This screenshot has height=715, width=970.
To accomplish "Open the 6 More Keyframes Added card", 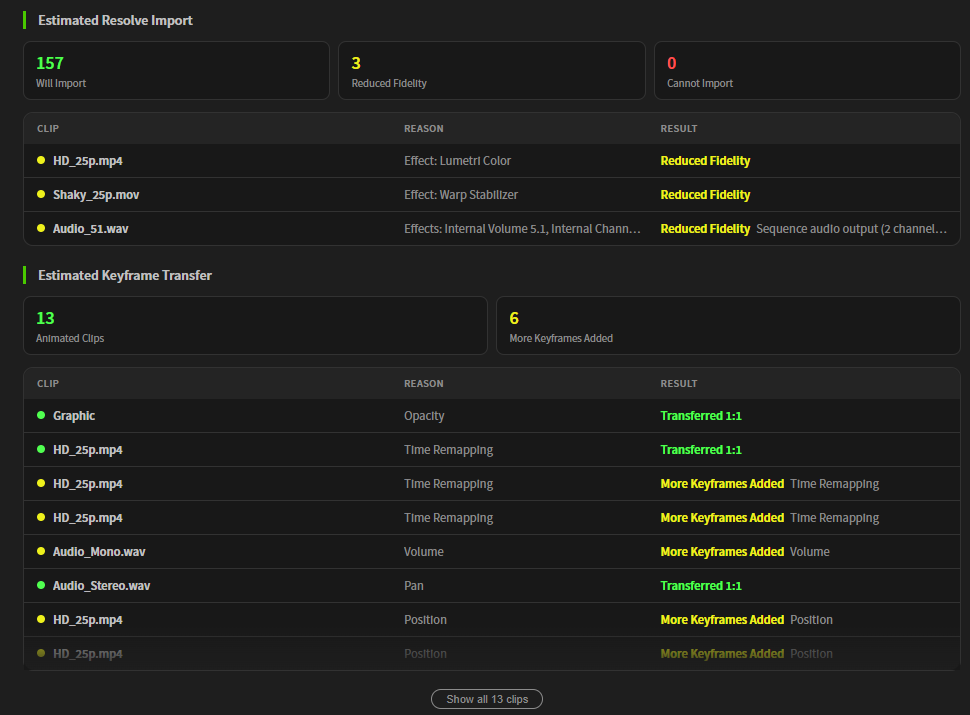I will [728, 325].
